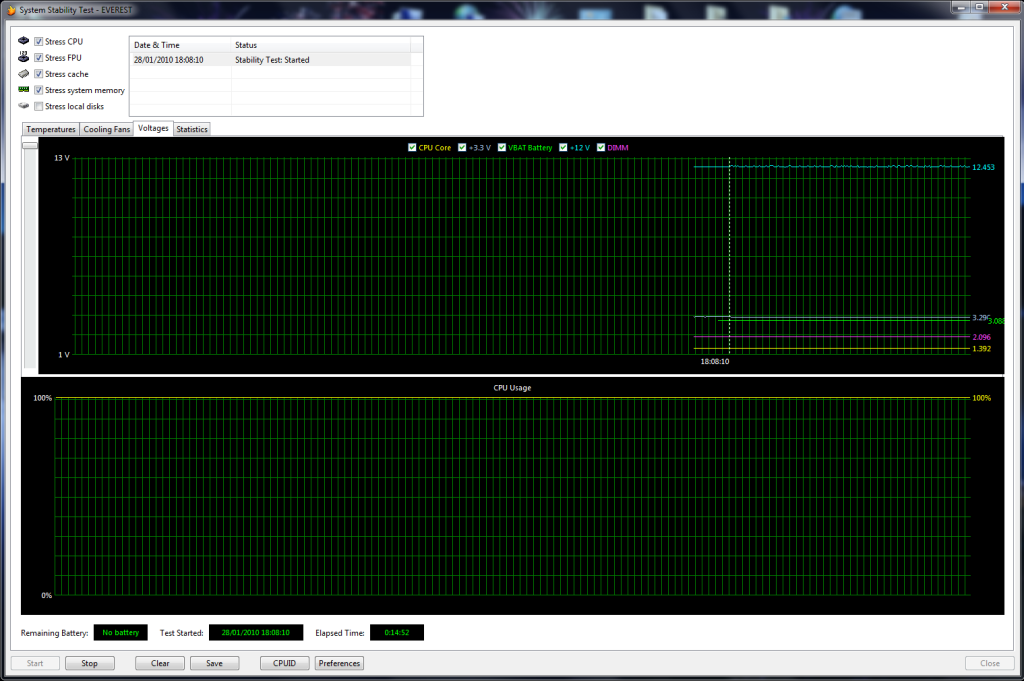Screen dimensions: 1024x681
Task: Toggle the +12 V legend checkbox
Action: [x=564, y=148]
